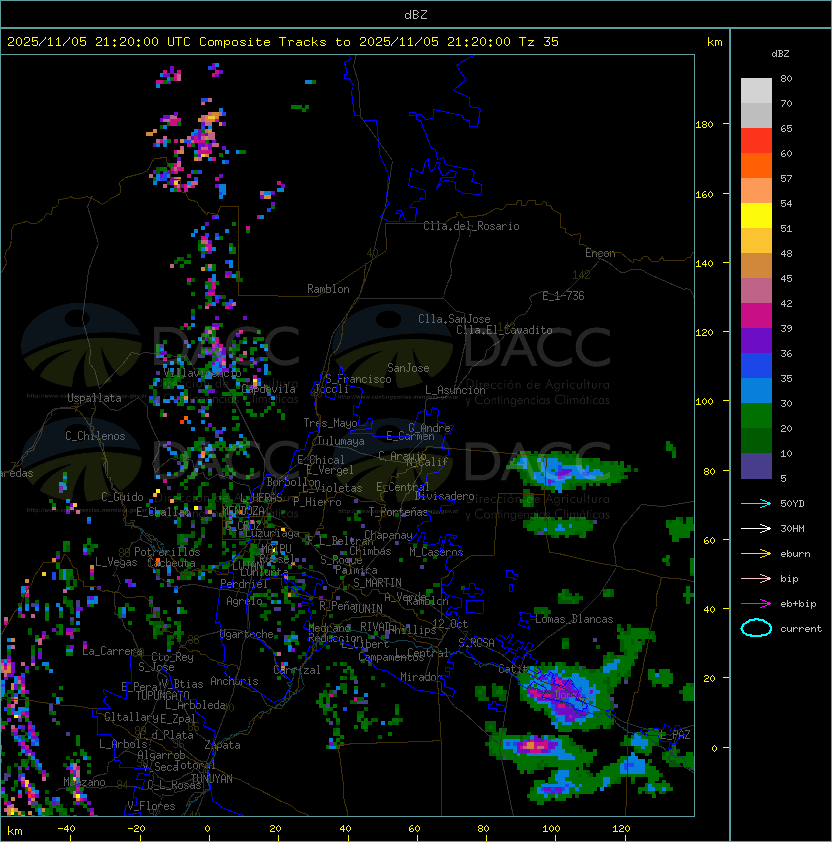Click the 'Zapata' place label
The height and width of the screenshot is (842, 832).
[222, 745]
